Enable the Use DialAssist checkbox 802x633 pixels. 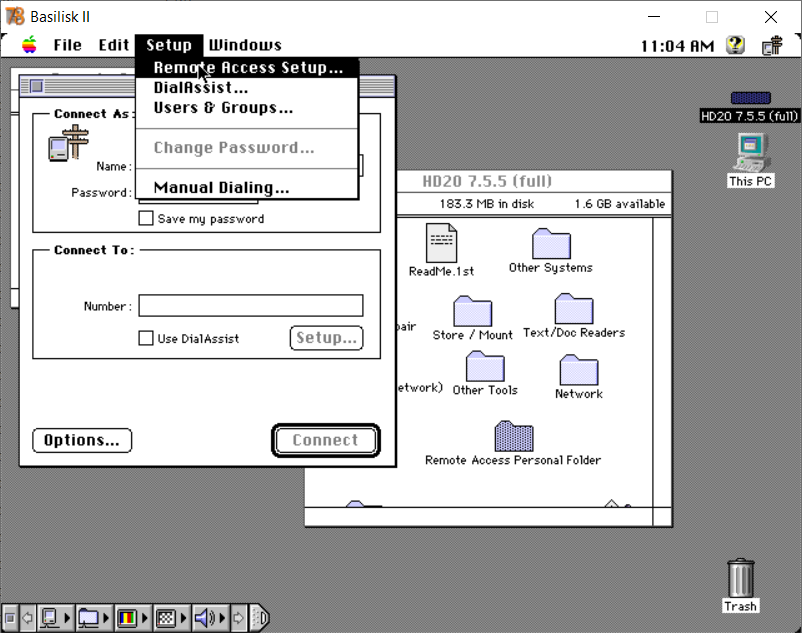point(146,338)
